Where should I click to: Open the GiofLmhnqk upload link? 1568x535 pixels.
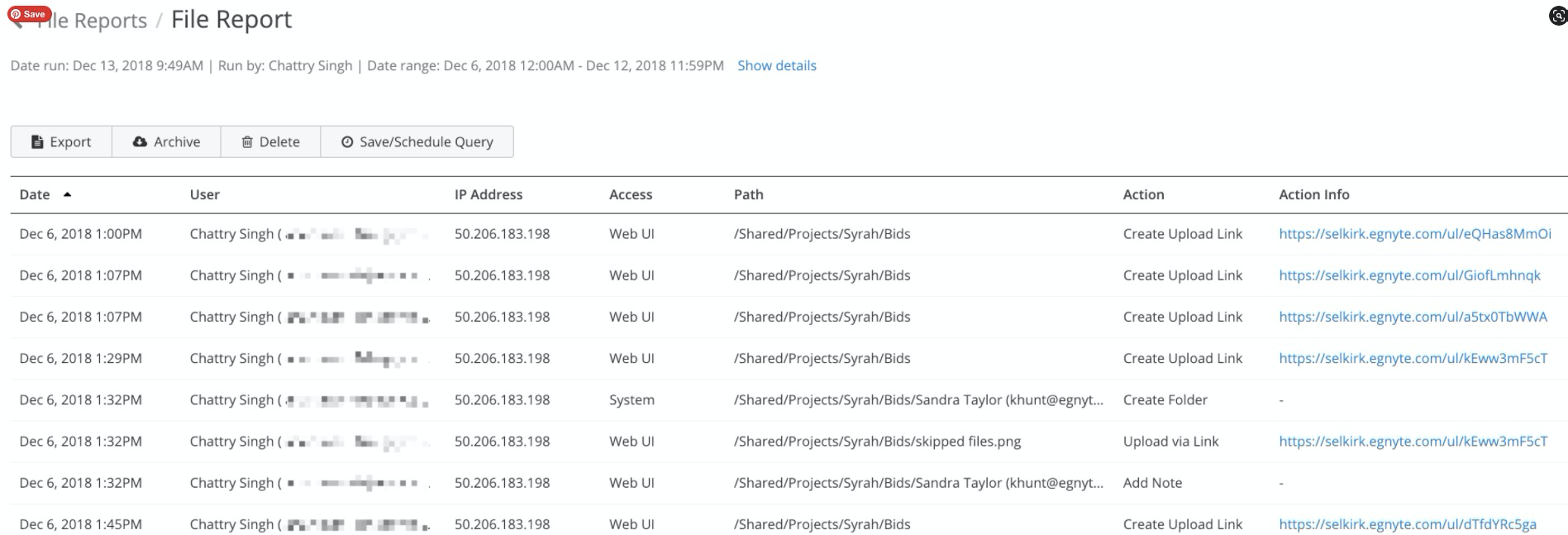(x=1409, y=275)
